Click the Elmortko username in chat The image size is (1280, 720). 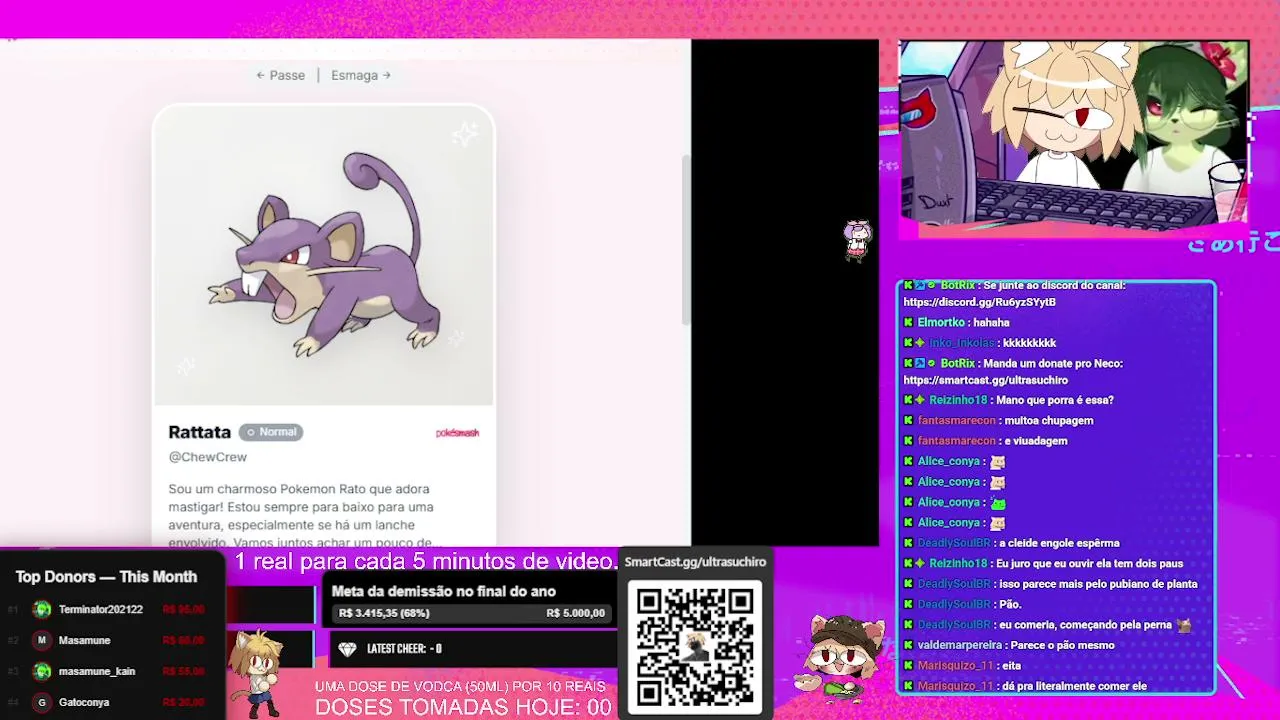[941, 323]
